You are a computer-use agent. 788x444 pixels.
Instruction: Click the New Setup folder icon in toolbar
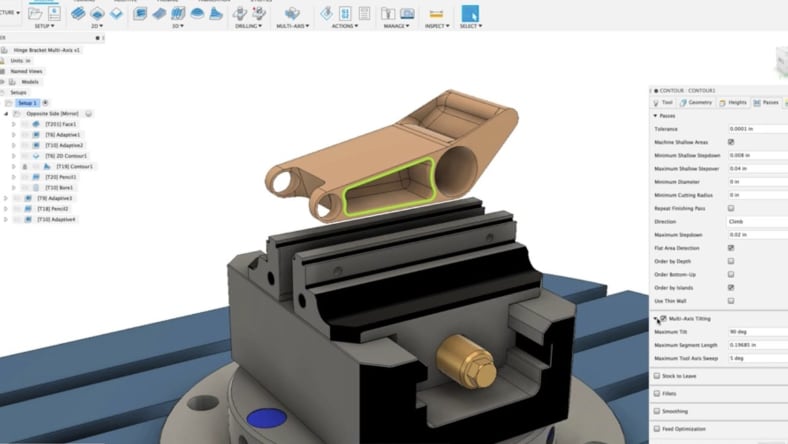(35, 14)
